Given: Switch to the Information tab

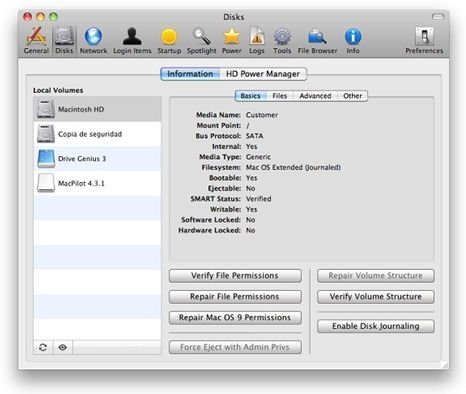Looking at the screenshot, I should (190, 74).
